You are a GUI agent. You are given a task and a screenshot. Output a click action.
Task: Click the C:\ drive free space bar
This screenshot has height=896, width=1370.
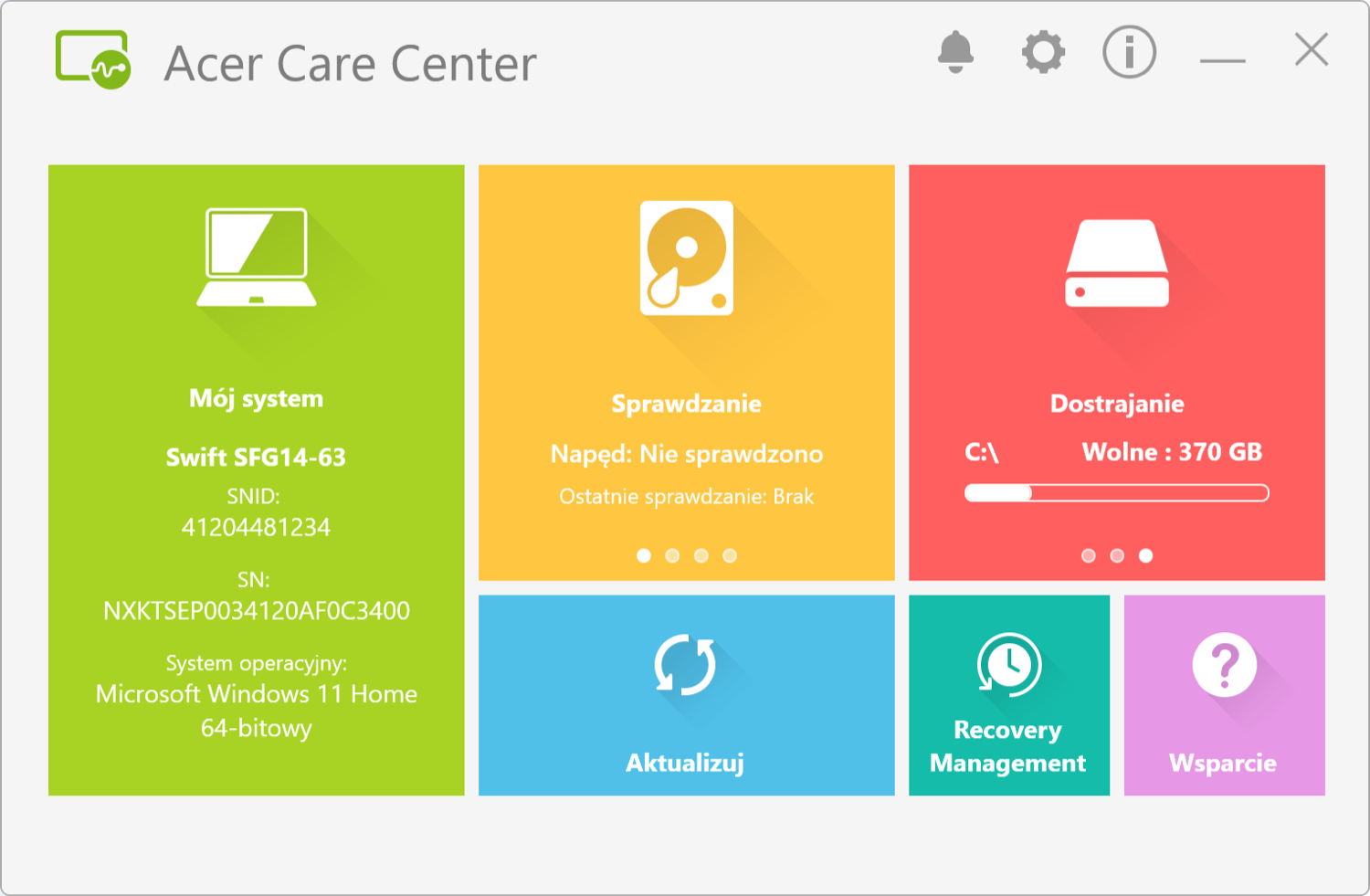1117,493
